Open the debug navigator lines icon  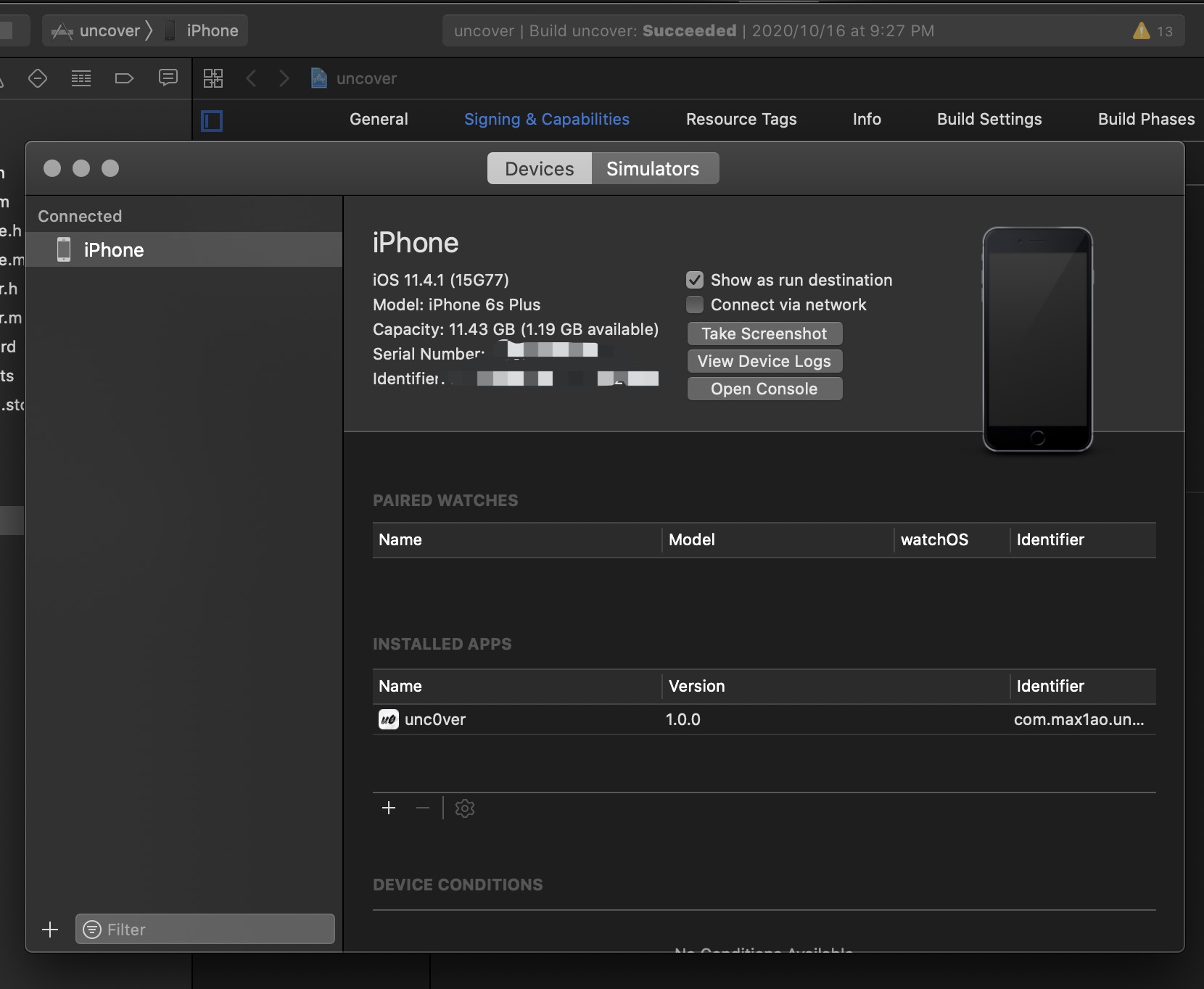(81, 78)
